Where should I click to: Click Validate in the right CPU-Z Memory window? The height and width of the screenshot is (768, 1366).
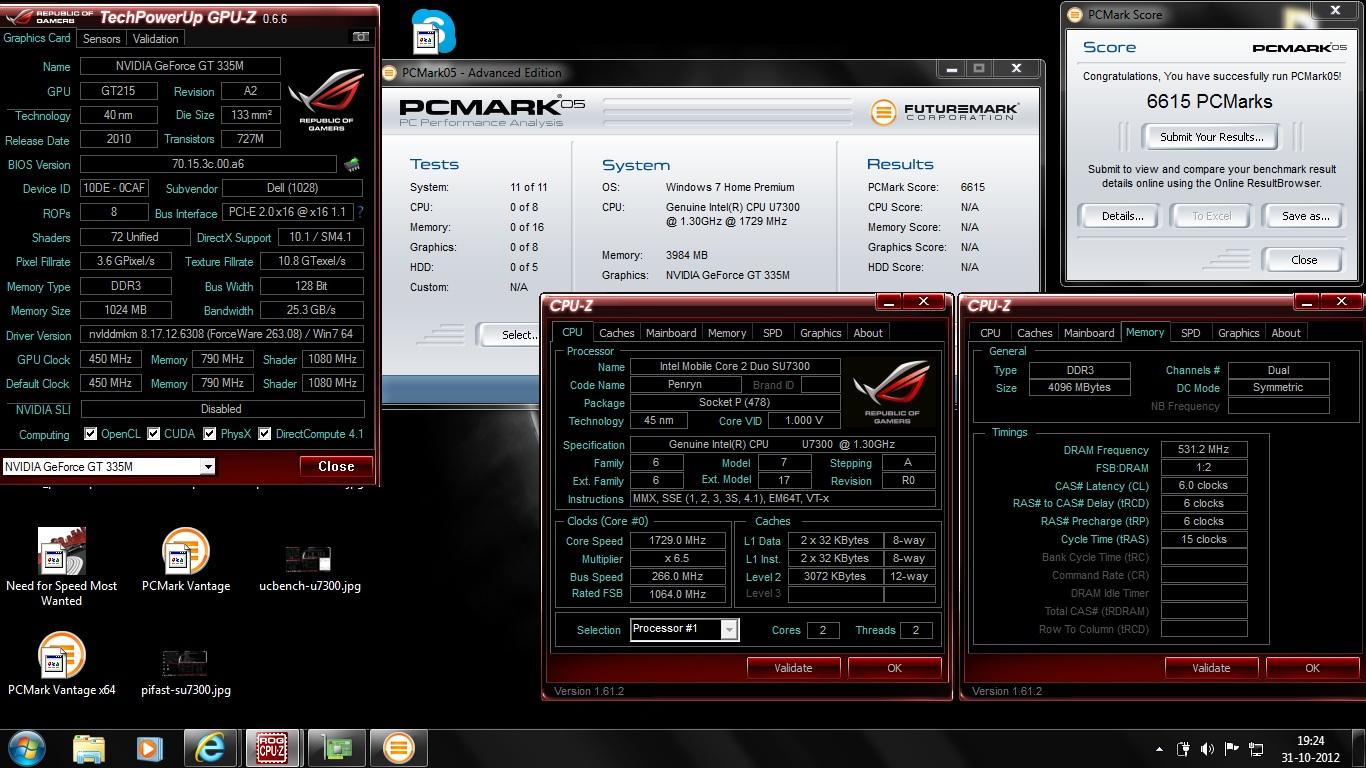click(1211, 668)
